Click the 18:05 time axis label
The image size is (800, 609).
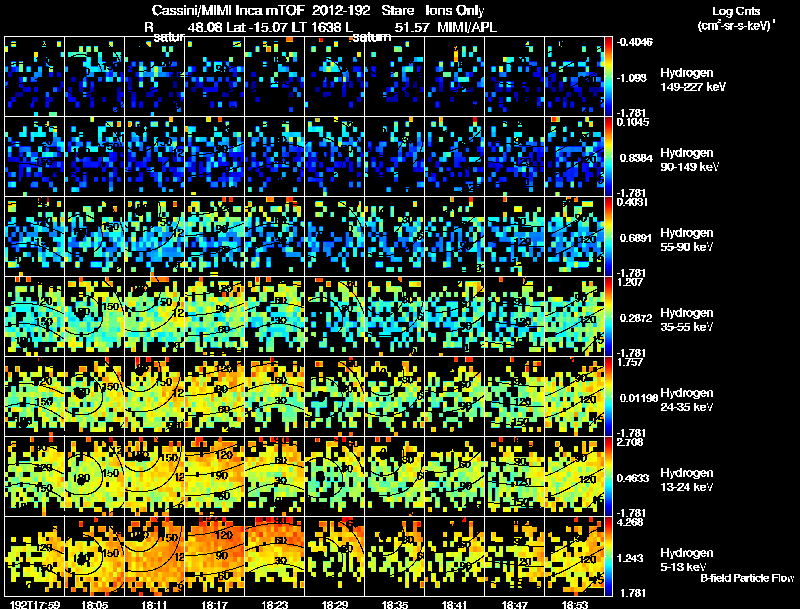point(94,604)
